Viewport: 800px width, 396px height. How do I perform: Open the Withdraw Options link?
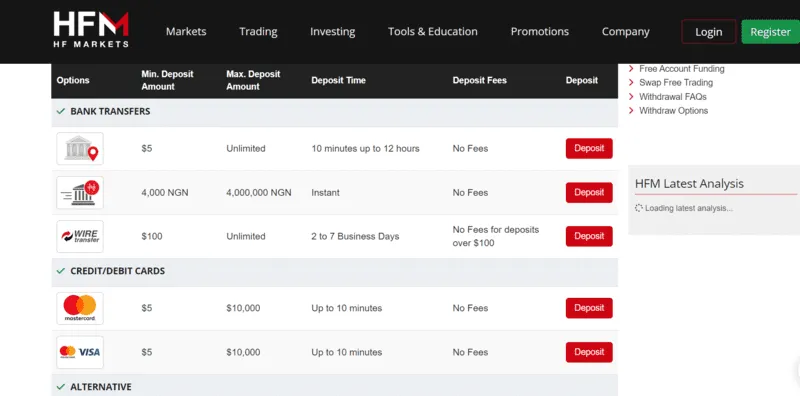(x=673, y=110)
